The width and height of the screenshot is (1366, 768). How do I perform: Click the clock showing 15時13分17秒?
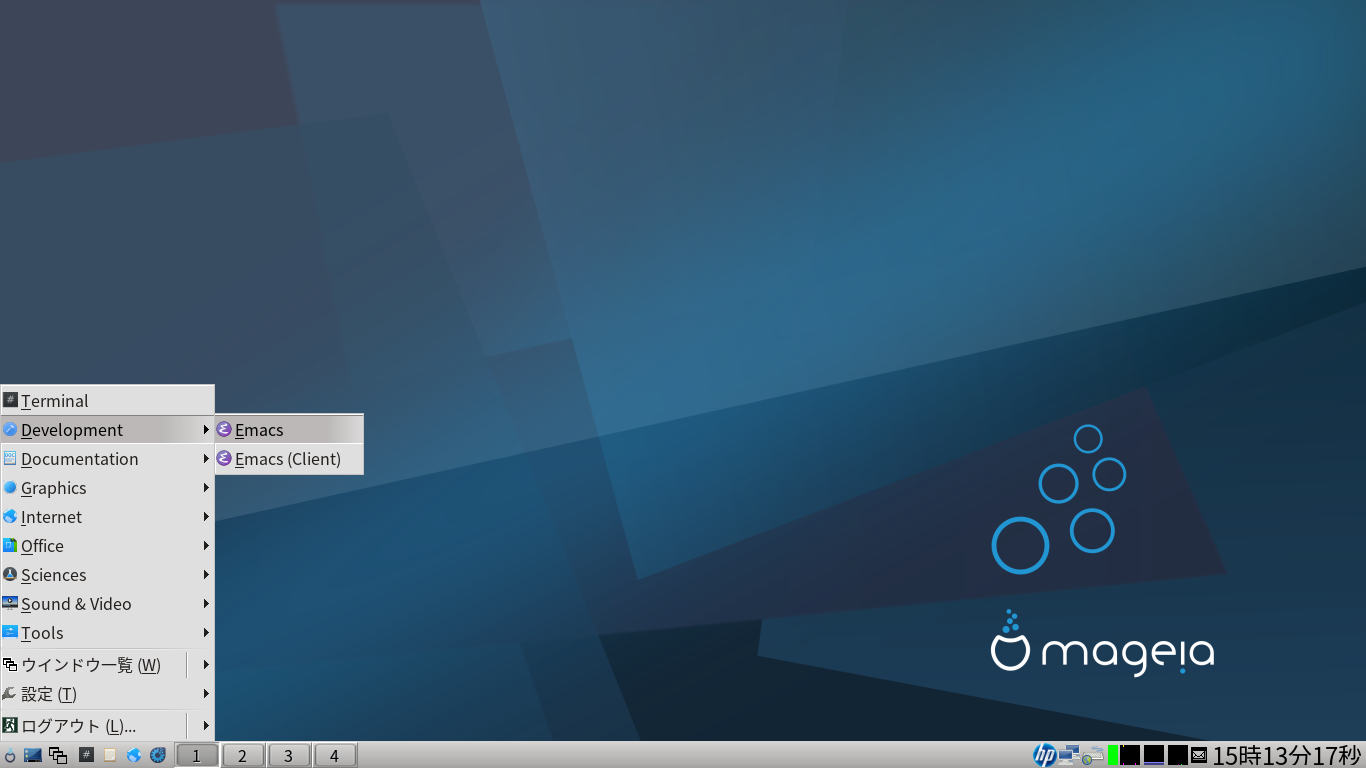1287,755
